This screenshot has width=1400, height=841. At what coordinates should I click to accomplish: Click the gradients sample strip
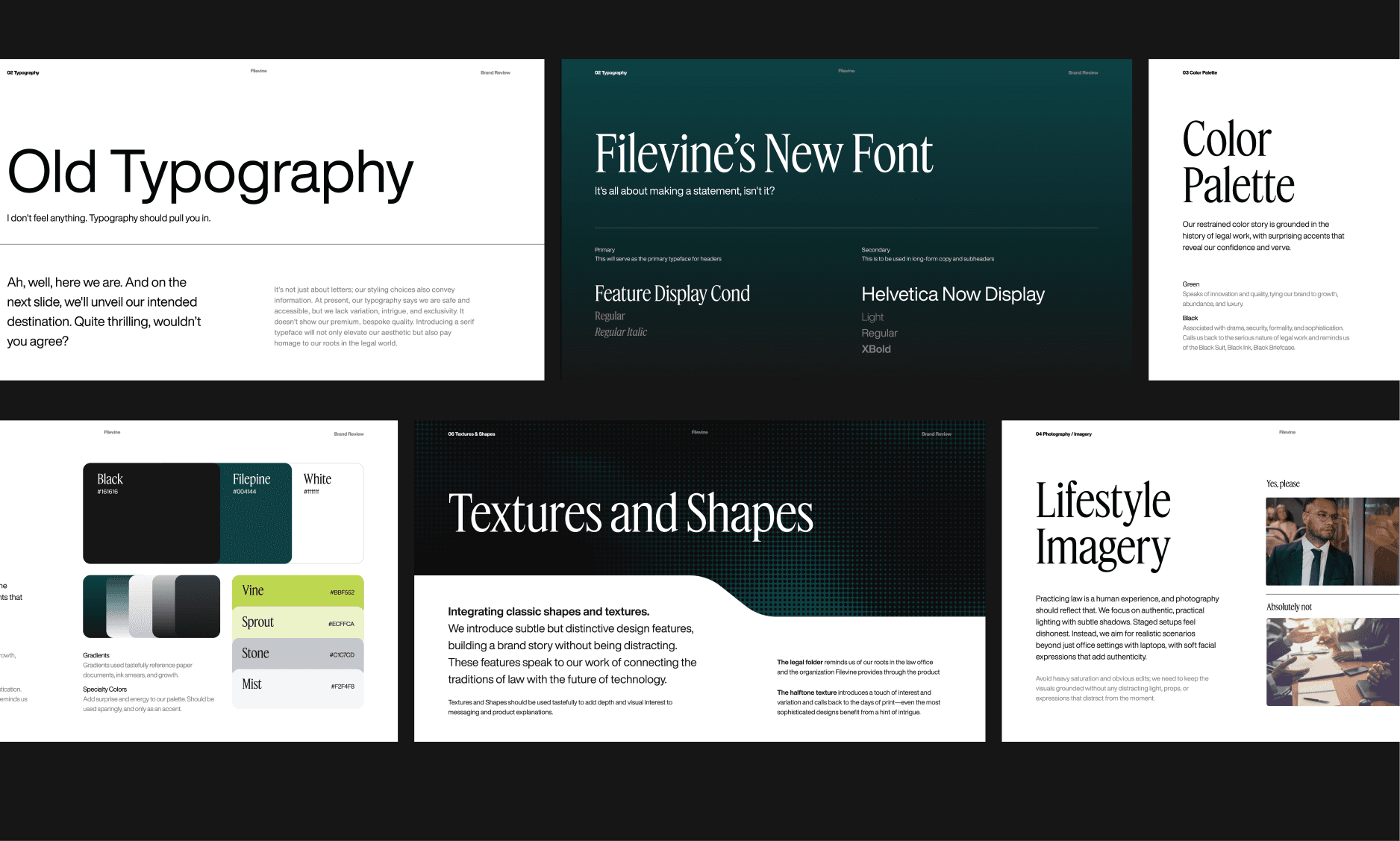[151, 607]
